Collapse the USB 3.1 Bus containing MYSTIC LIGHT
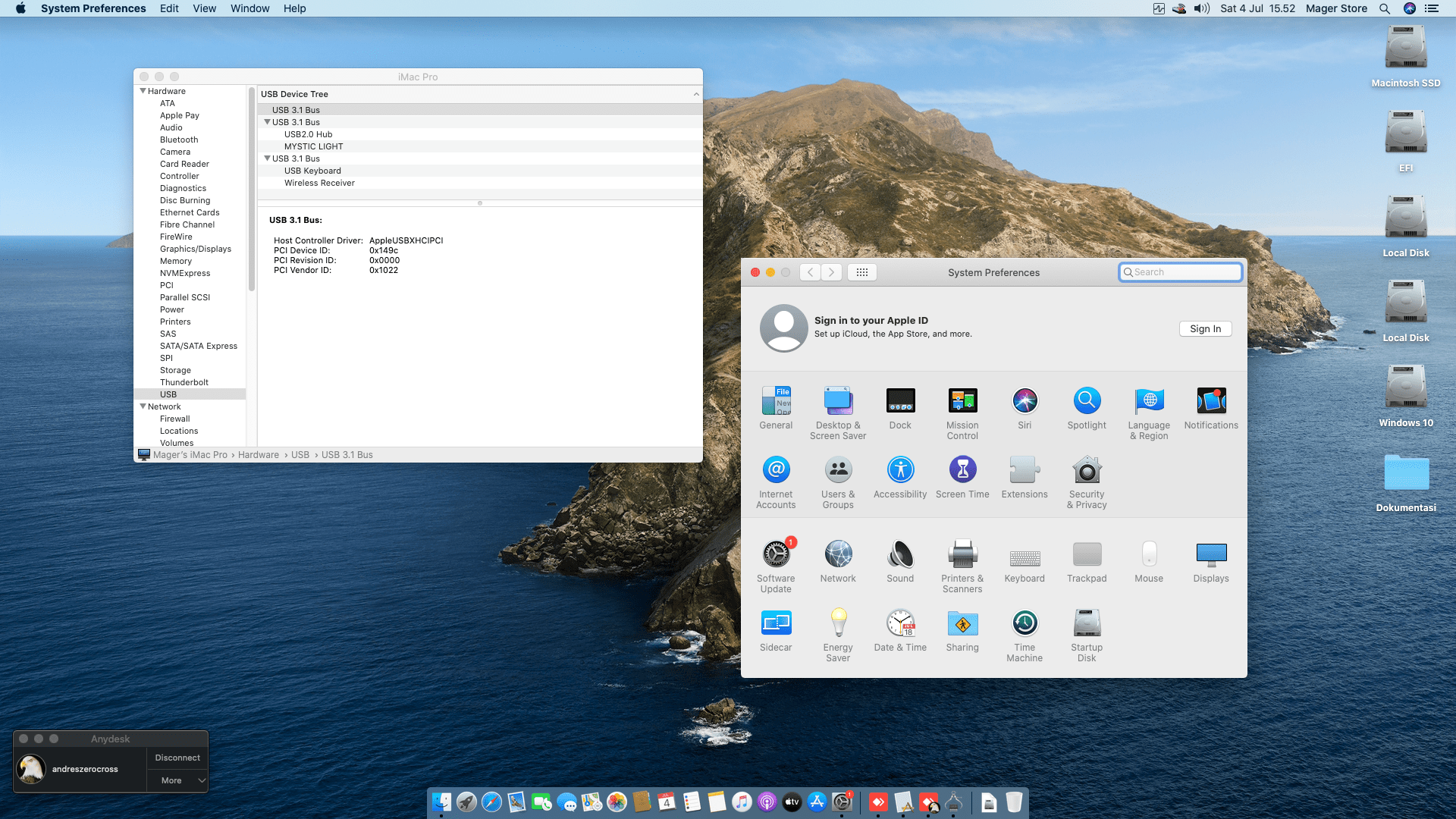Image resolution: width=1456 pixels, height=819 pixels. 267,122
